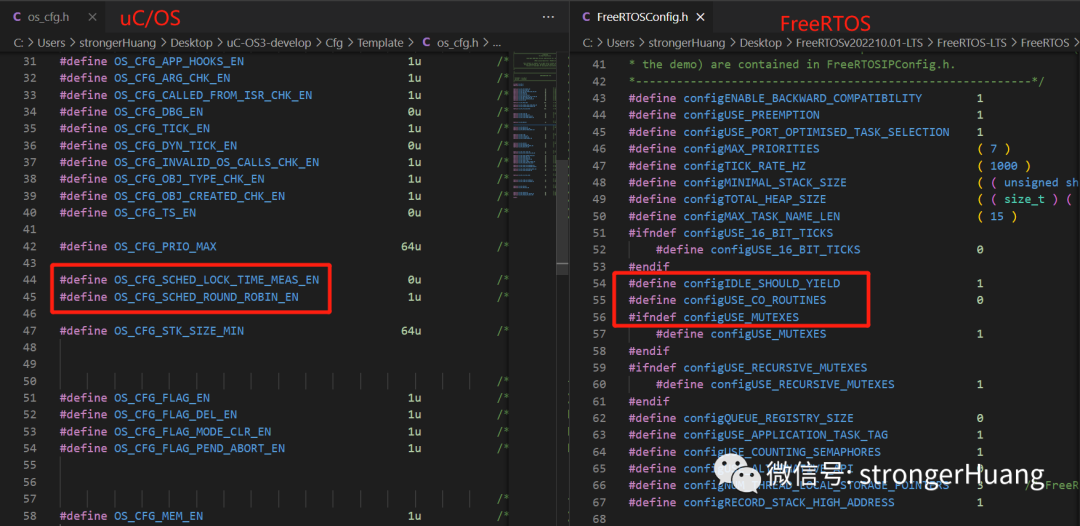Open Template folder breadcrumb segment
1080x526 pixels.
coord(380,43)
